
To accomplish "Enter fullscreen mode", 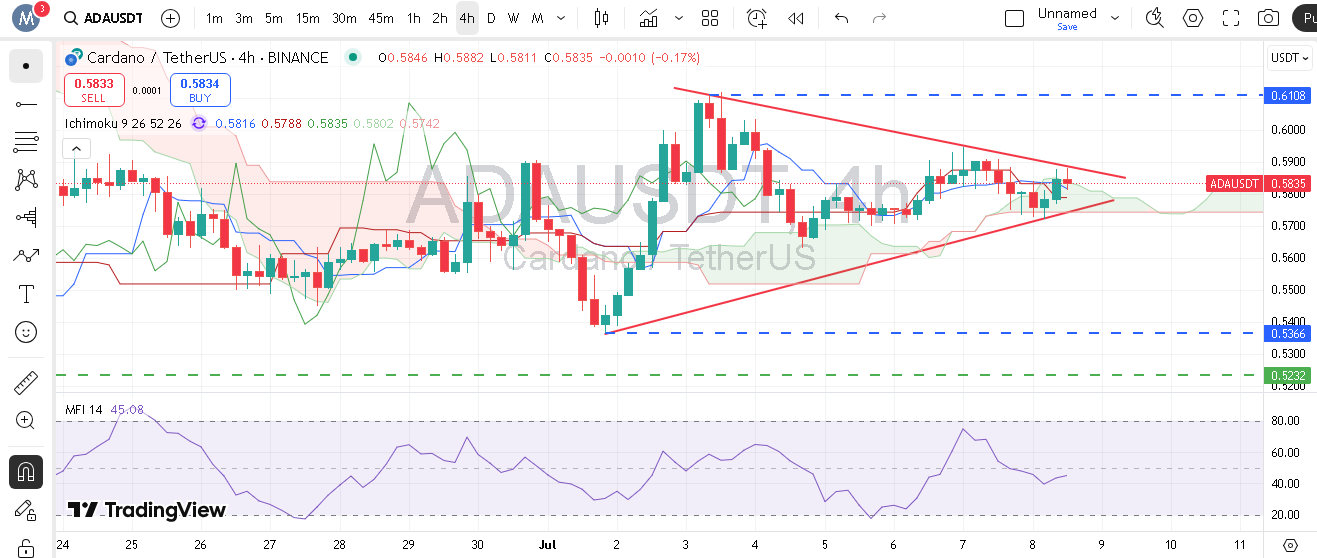I will click(1231, 18).
